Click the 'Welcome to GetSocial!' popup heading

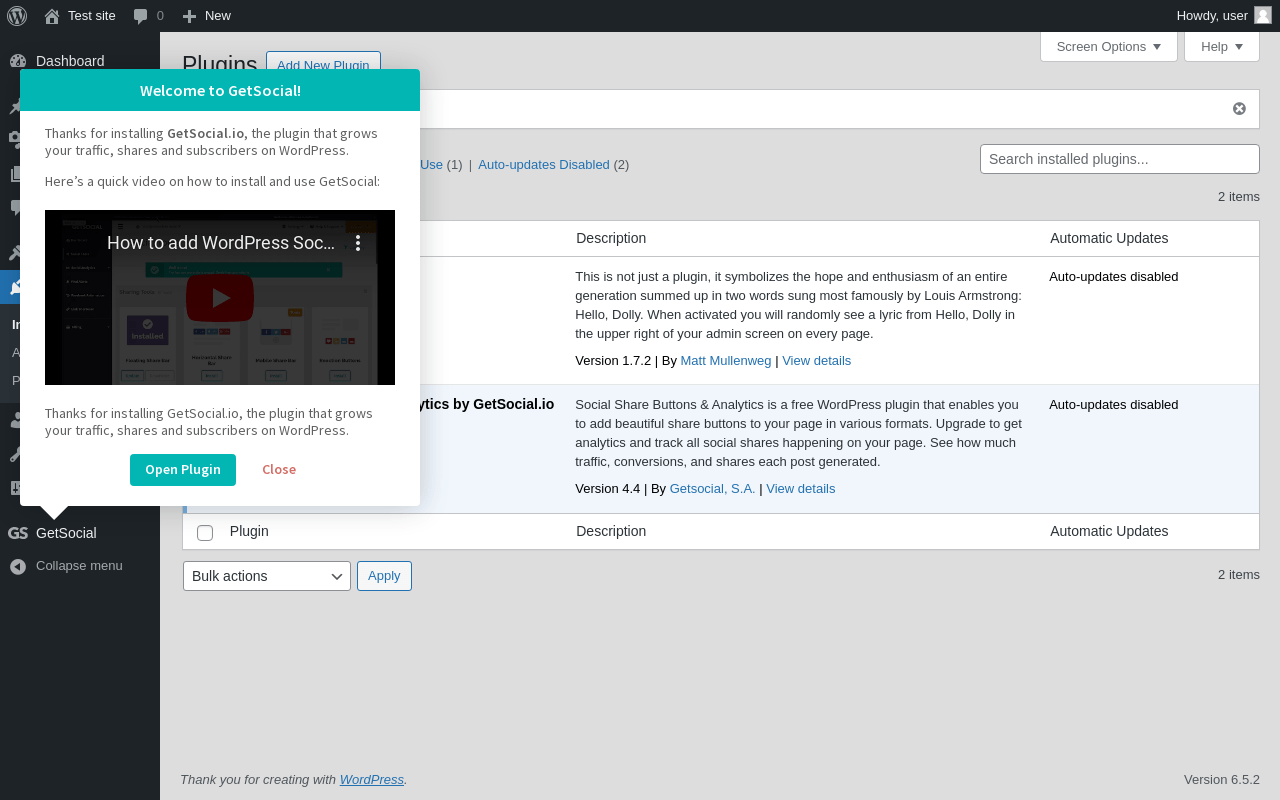220,91
